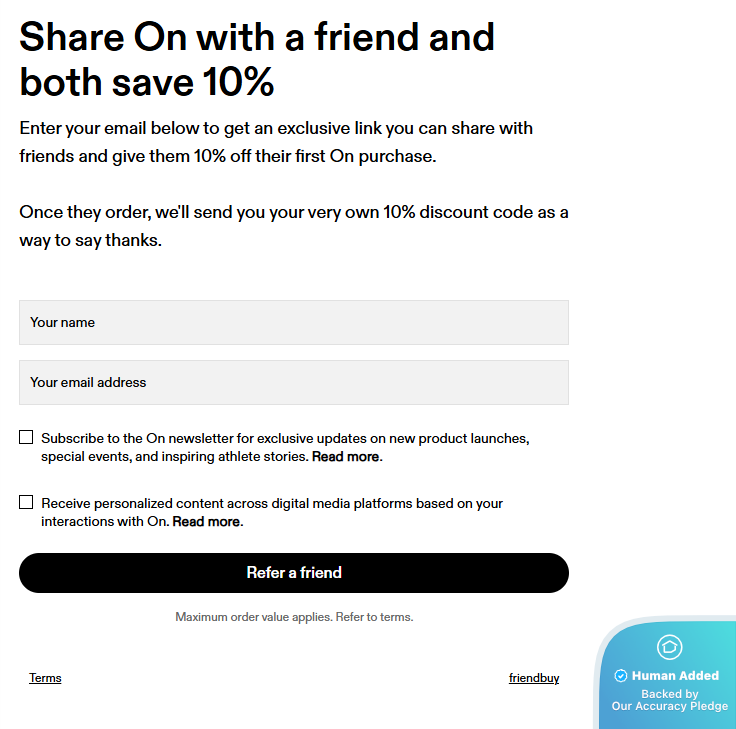Click the Backed by text in badge

[x=670, y=693]
